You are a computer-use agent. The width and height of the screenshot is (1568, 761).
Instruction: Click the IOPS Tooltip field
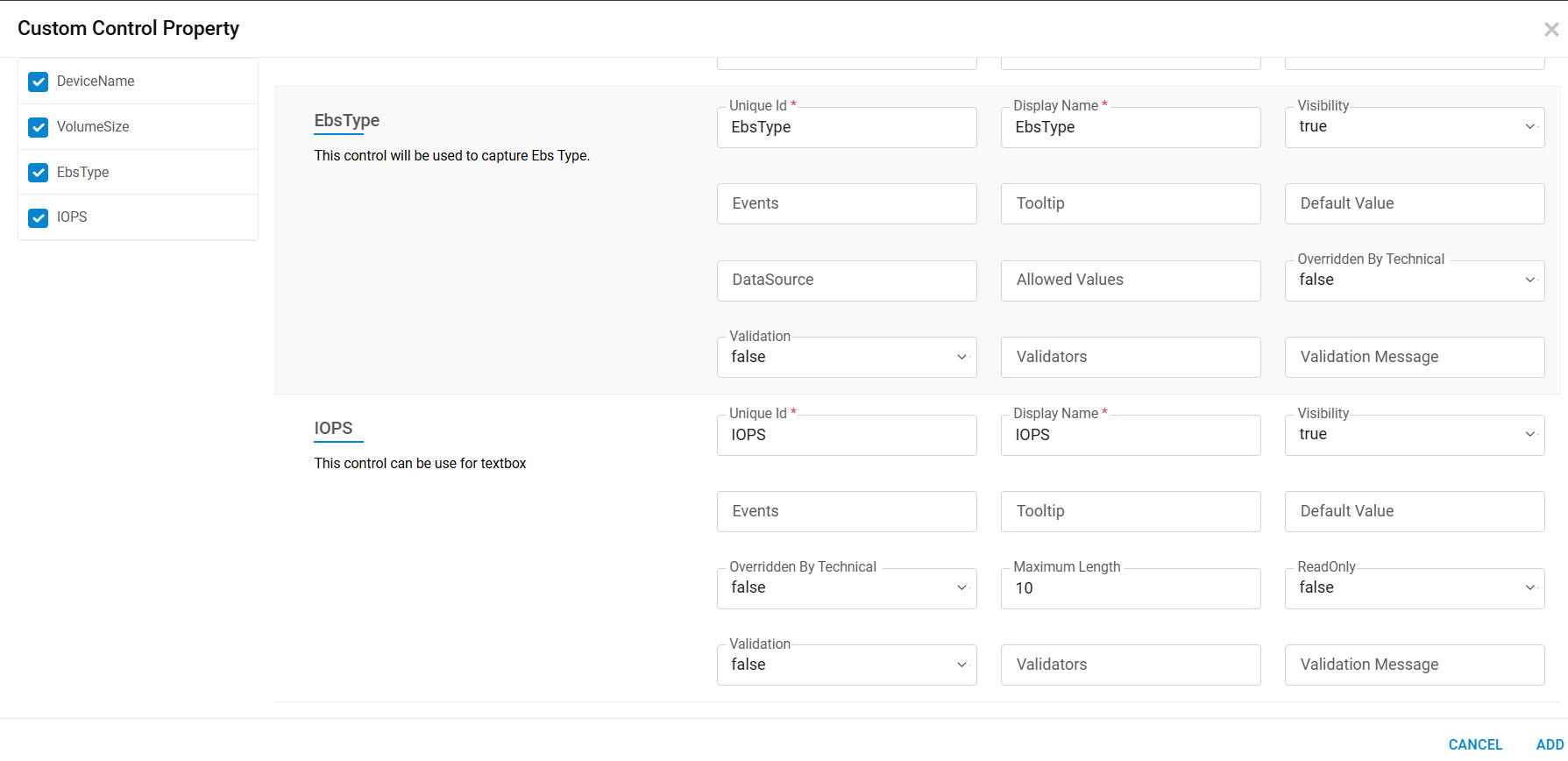1130,512
